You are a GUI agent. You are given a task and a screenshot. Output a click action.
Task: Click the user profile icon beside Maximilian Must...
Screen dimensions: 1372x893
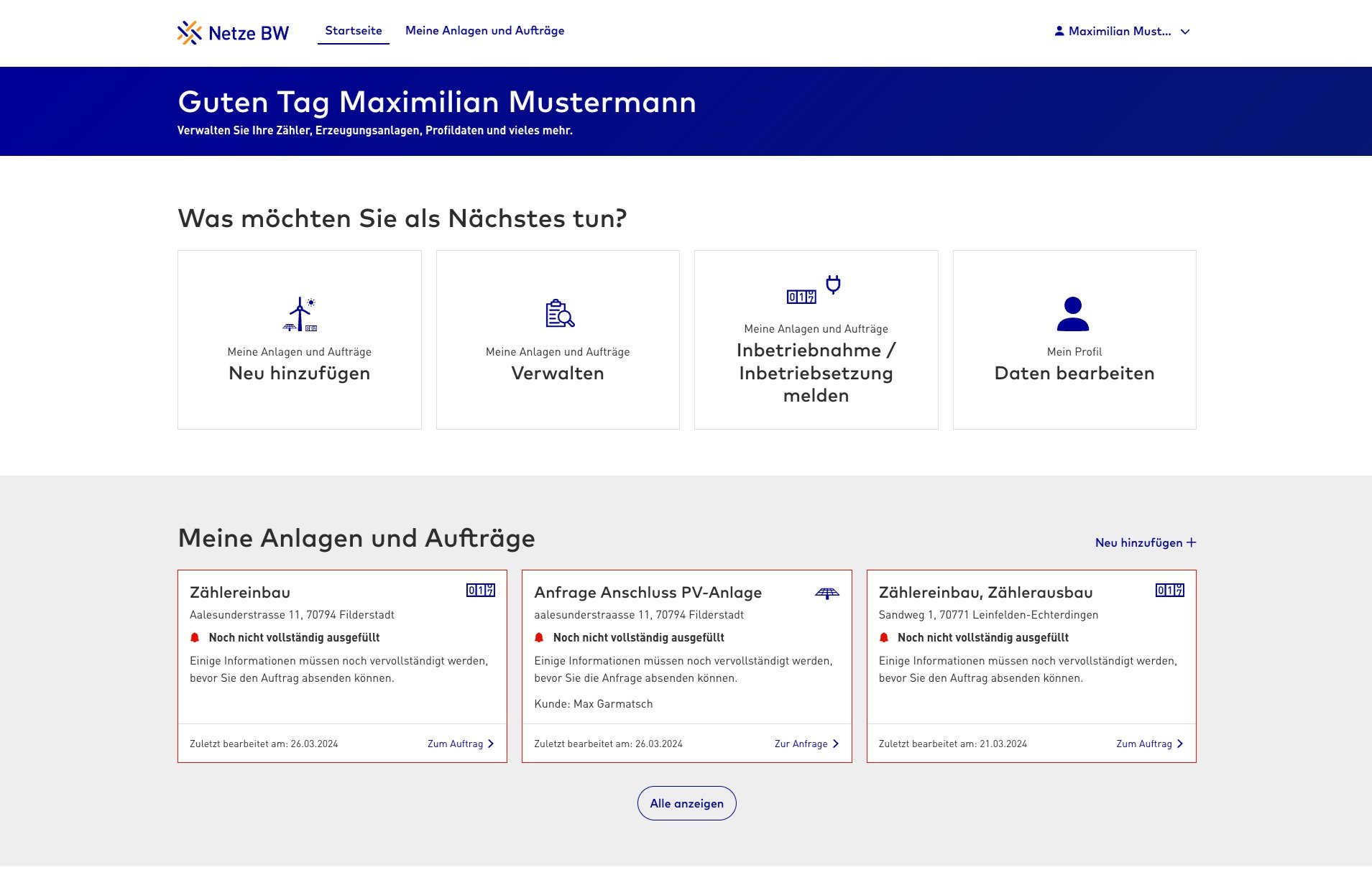coord(1059,31)
